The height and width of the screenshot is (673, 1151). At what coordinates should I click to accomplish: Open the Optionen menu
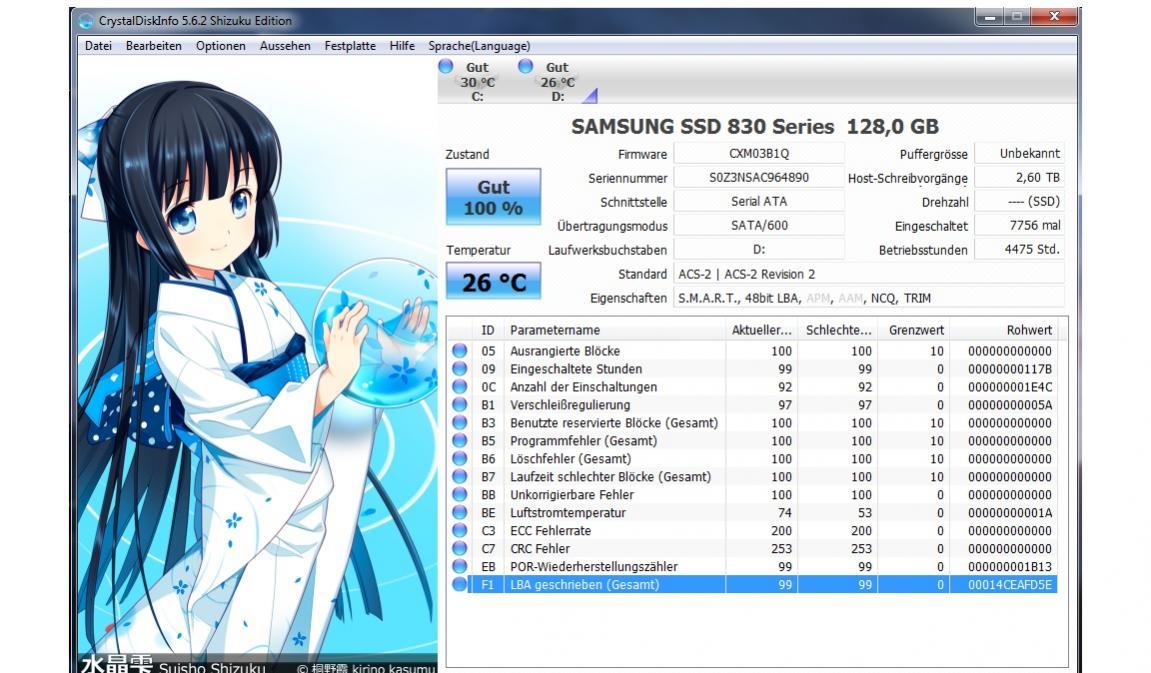point(220,46)
